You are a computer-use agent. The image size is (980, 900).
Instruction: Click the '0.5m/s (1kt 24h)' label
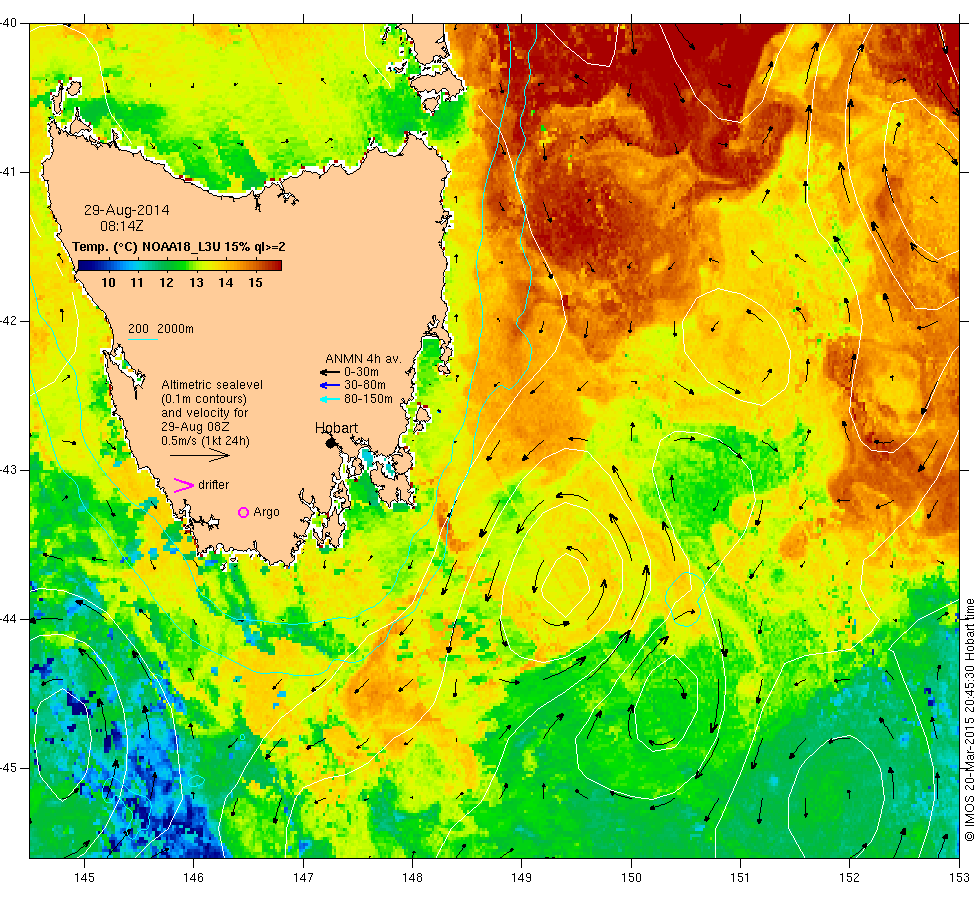[206, 441]
